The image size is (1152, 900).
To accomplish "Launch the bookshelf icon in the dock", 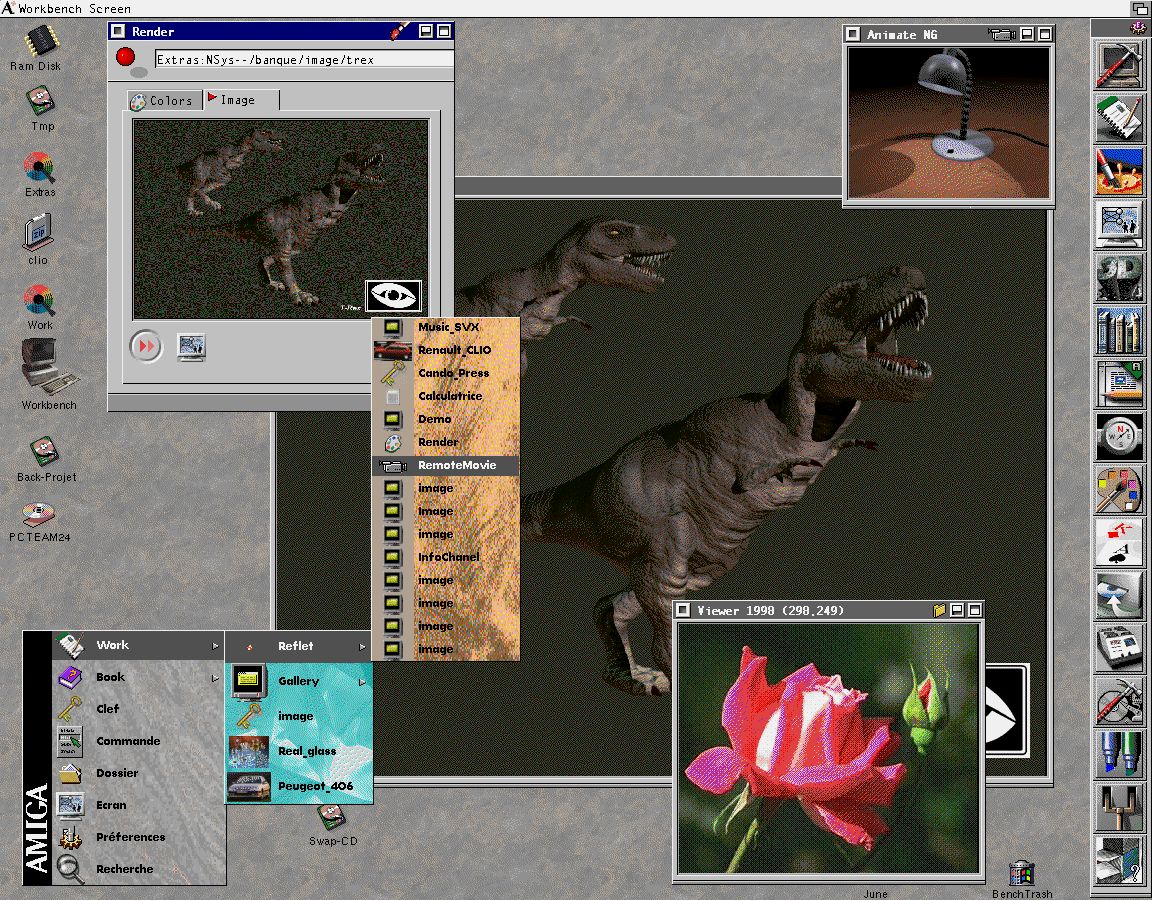I will (1119, 330).
